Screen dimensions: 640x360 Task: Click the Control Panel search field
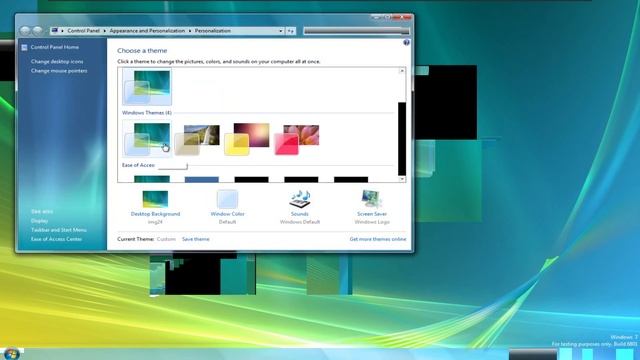(x=356, y=31)
